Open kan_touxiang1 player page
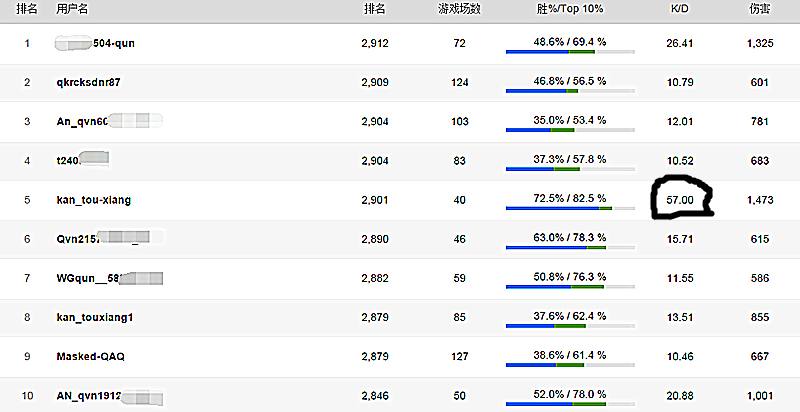The height and width of the screenshot is (412, 800). [95, 318]
